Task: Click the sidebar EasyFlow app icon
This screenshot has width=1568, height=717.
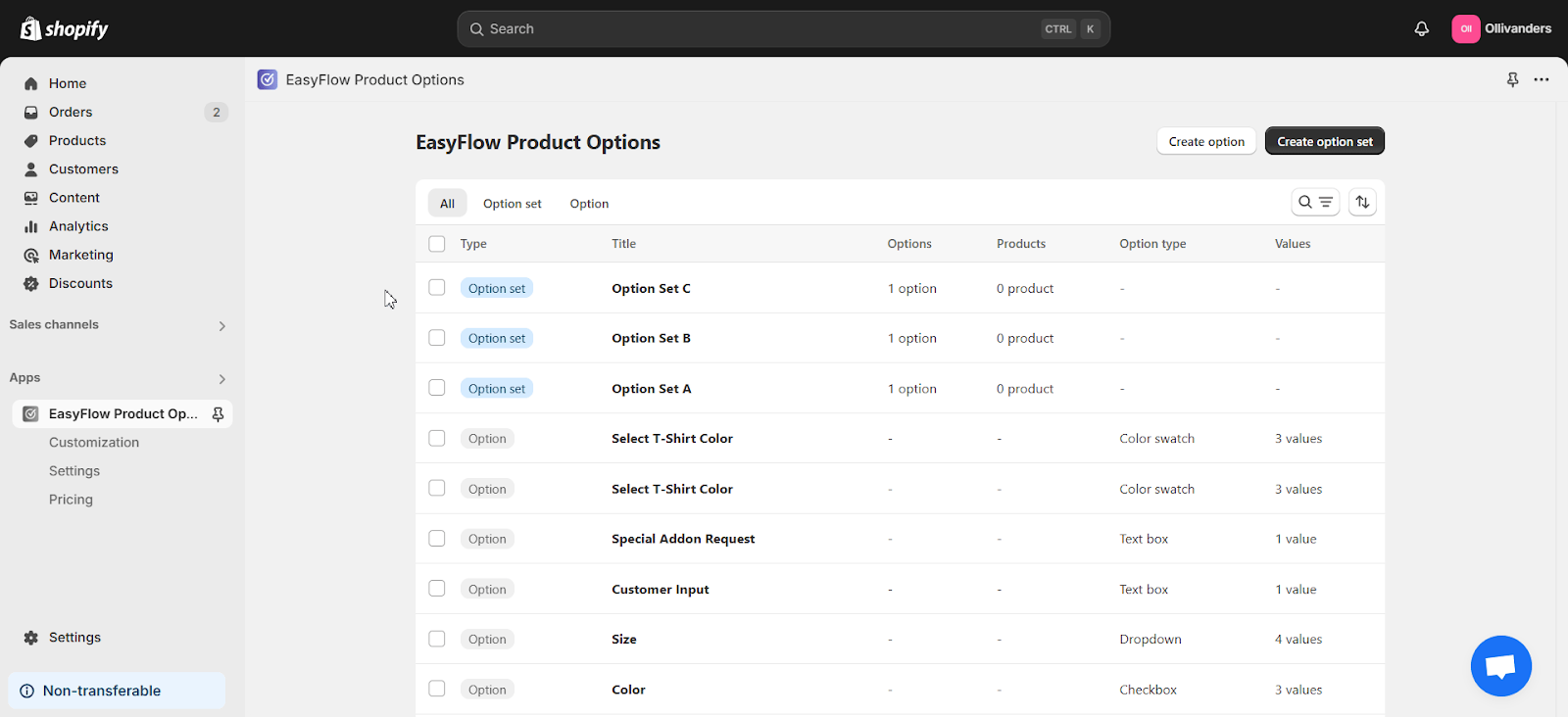Action: coord(31,413)
